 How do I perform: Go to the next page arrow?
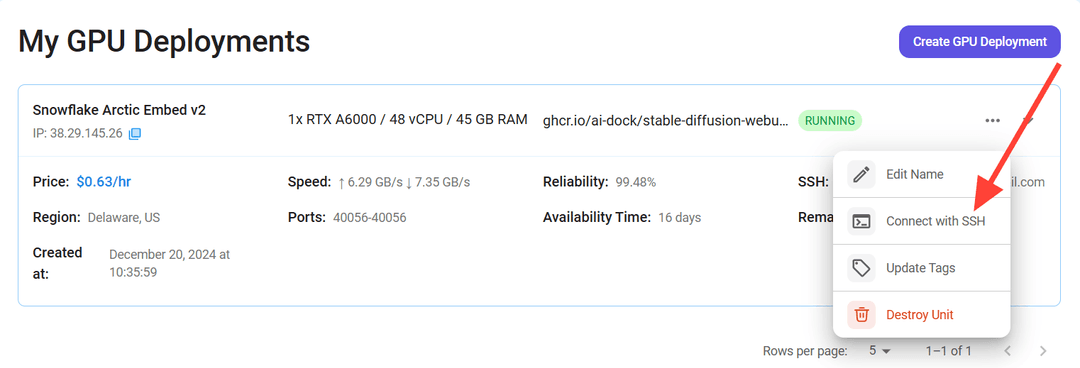pyautogui.click(x=1043, y=351)
